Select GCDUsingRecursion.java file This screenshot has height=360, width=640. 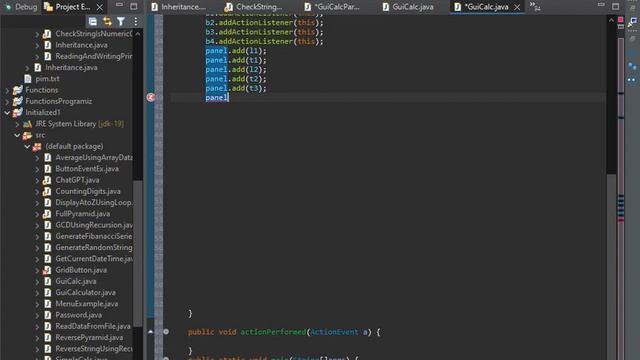point(94,225)
